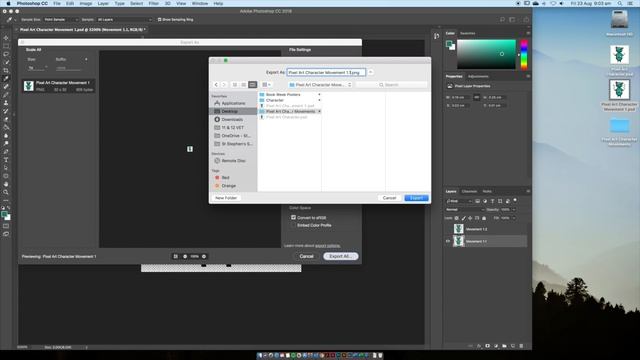Select the Type tool
Screen dimensions: 640x360
(x=6, y=160)
